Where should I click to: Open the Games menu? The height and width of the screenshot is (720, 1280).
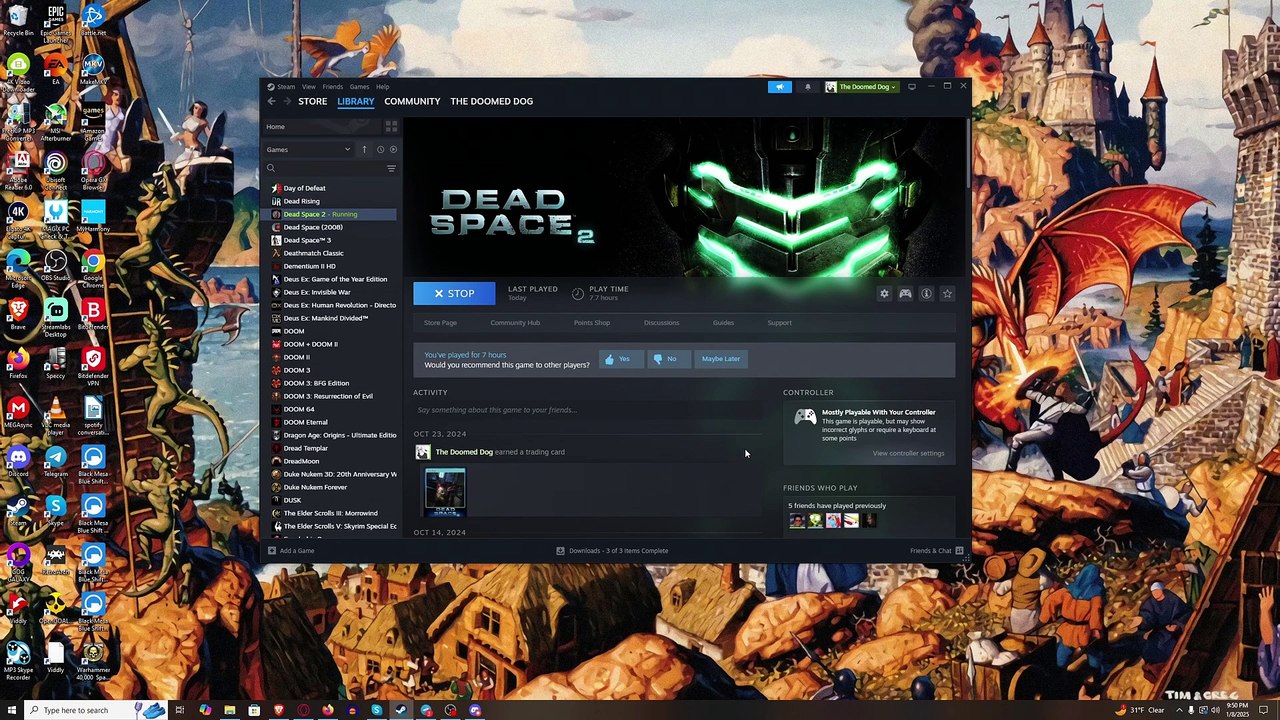click(359, 87)
